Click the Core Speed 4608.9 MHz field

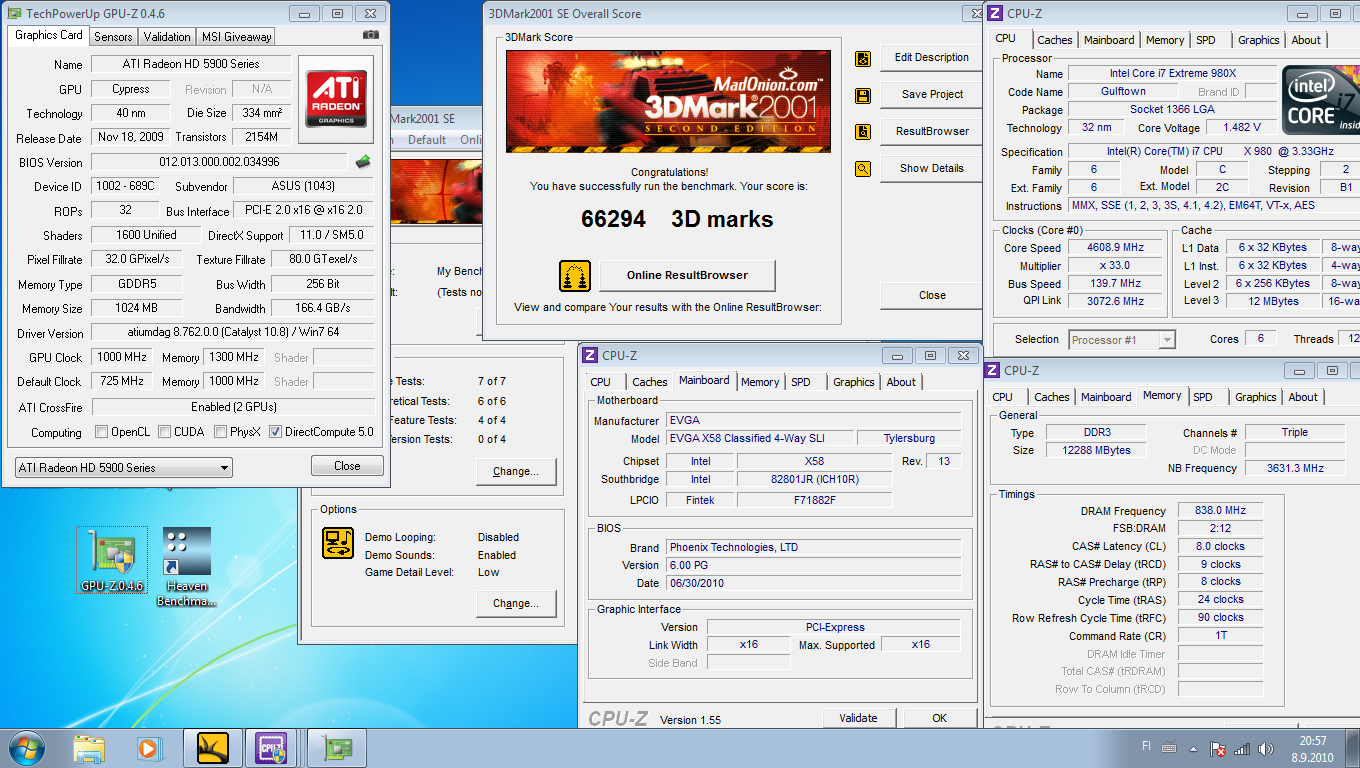pos(1115,247)
